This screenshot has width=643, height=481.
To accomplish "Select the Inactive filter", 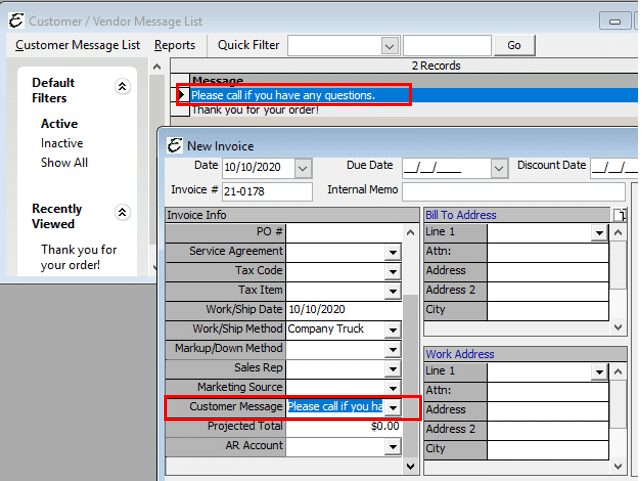I will point(62,143).
